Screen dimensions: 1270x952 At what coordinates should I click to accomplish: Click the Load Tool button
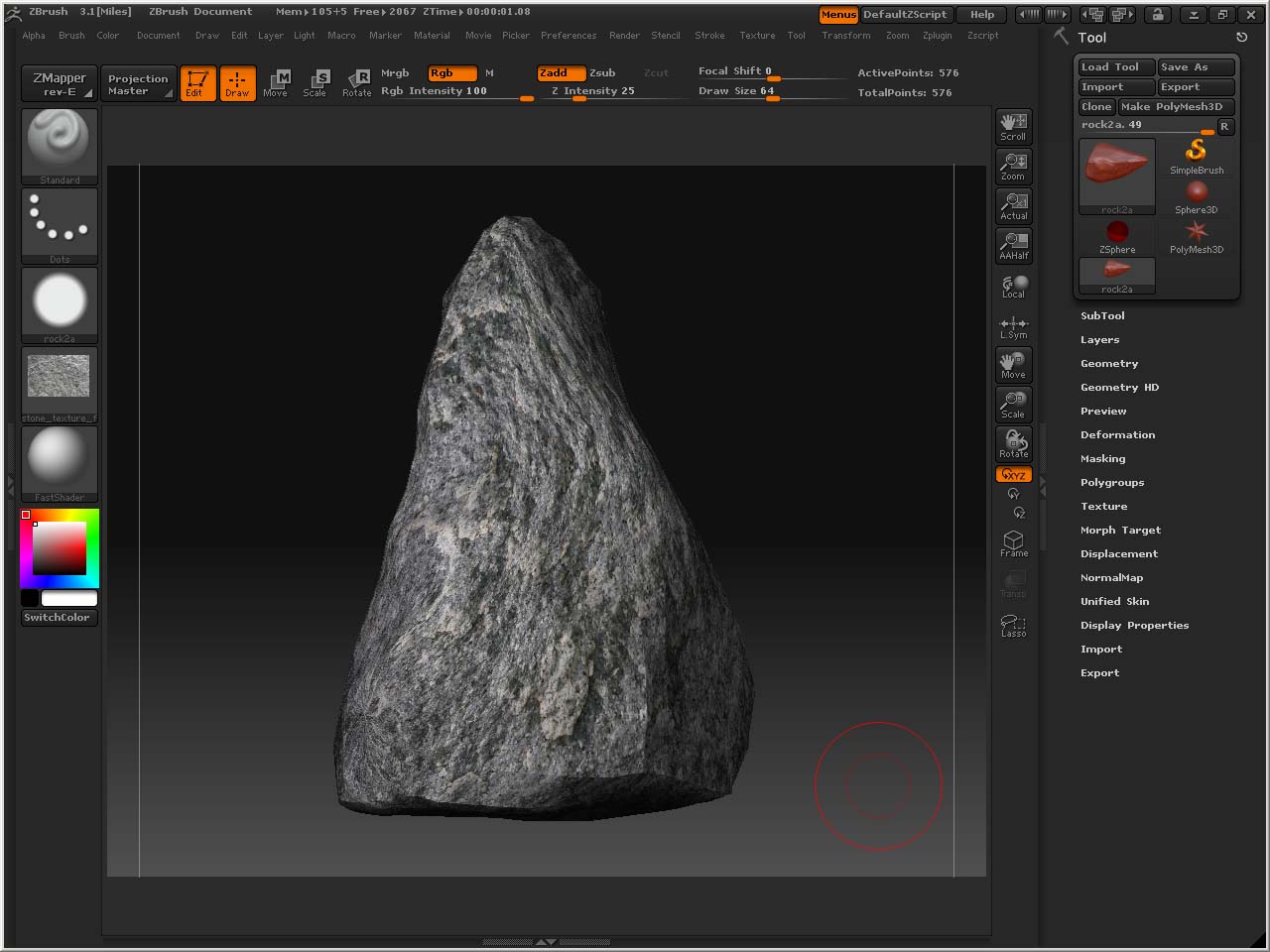point(1116,67)
